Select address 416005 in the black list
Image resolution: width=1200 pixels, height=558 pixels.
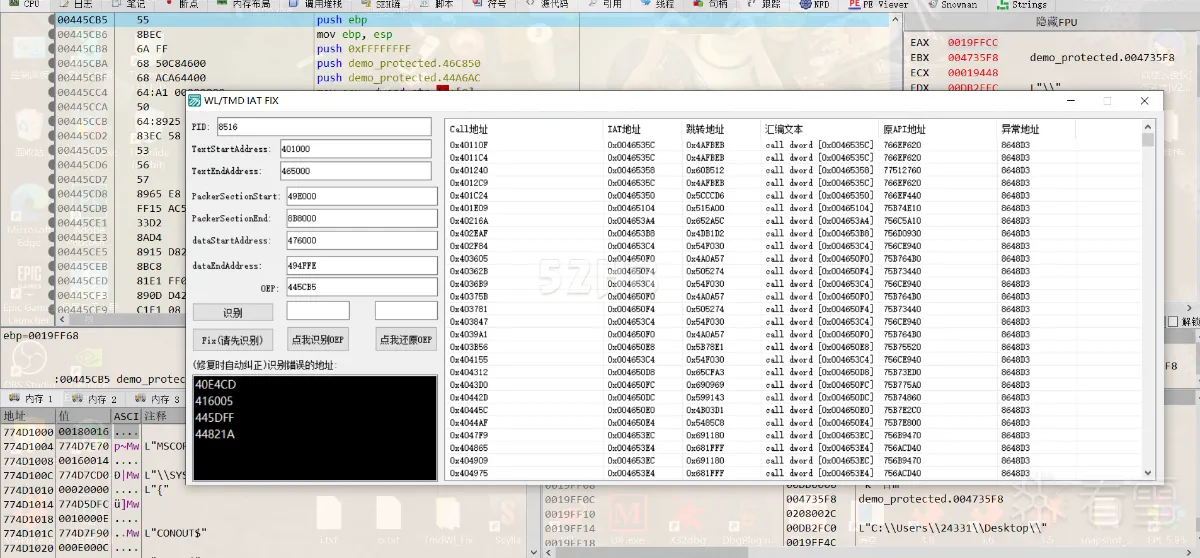pos(216,400)
